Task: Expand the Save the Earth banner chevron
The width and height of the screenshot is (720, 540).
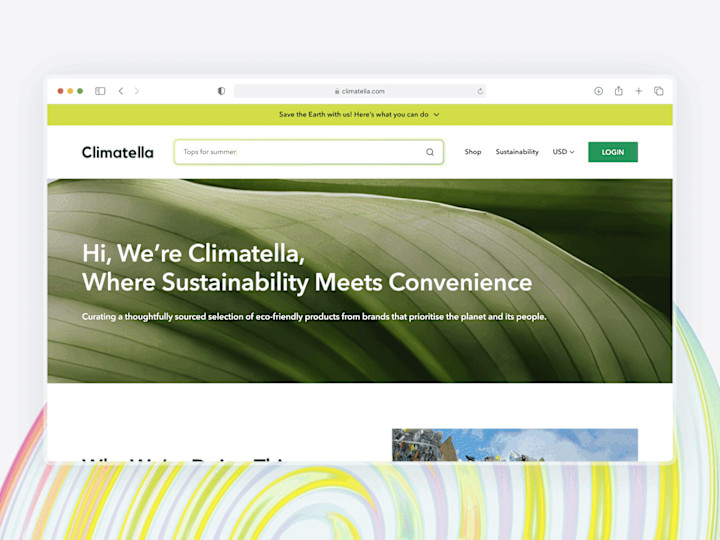Action: point(436,115)
